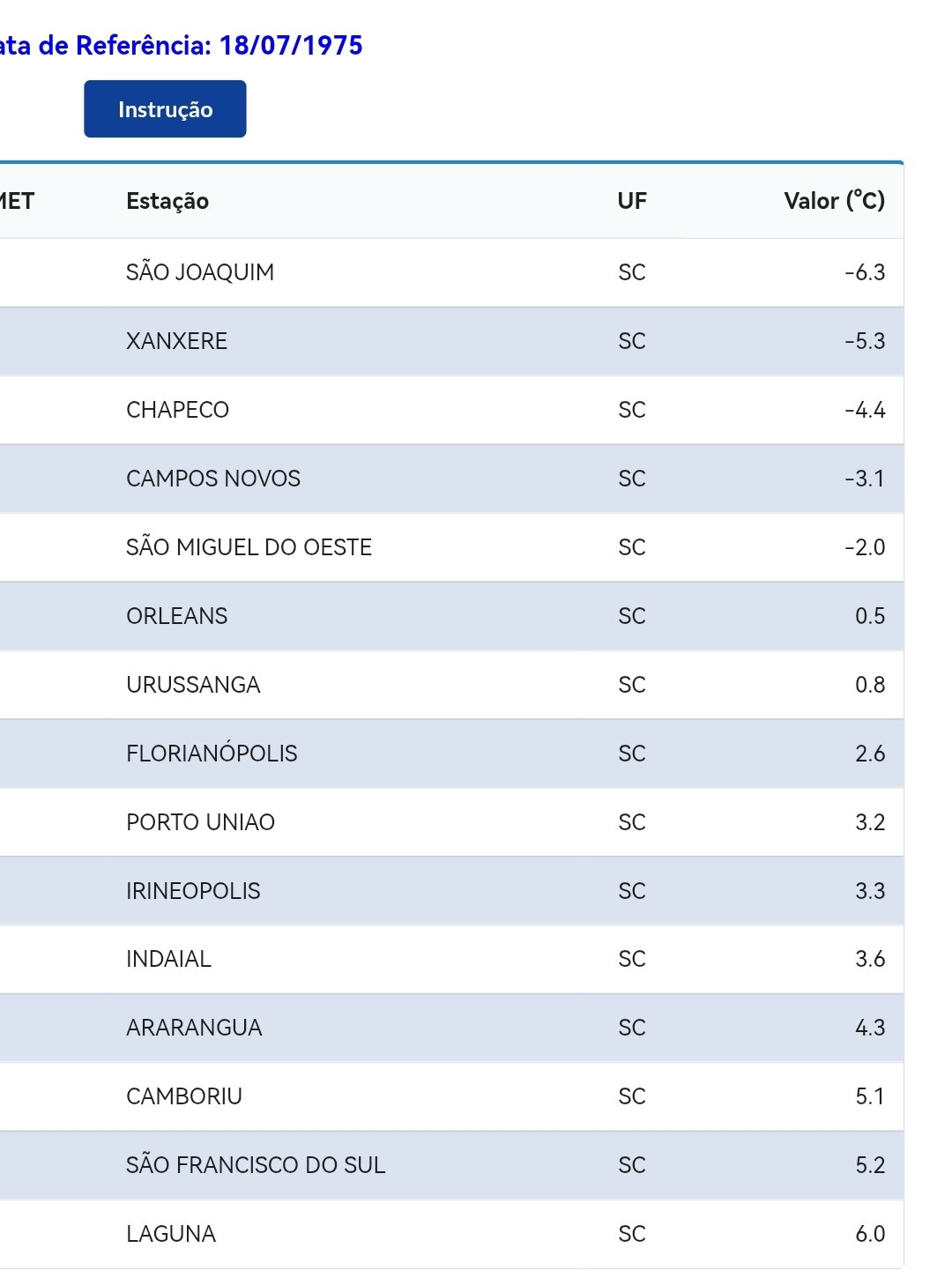Viewport: 952px width, 1285px height.
Task: Click the Instrução button
Action: (x=165, y=109)
